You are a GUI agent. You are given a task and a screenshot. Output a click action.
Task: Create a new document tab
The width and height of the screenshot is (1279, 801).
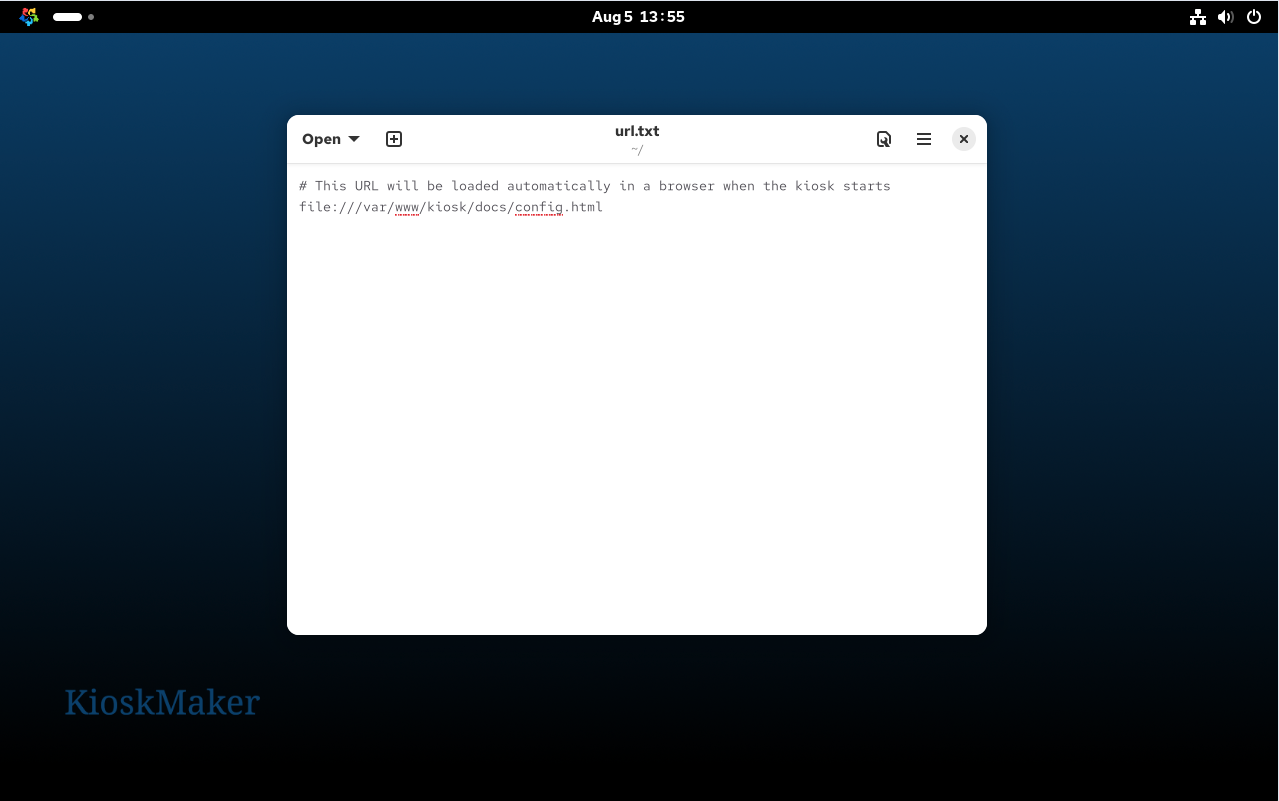[394, 139]
